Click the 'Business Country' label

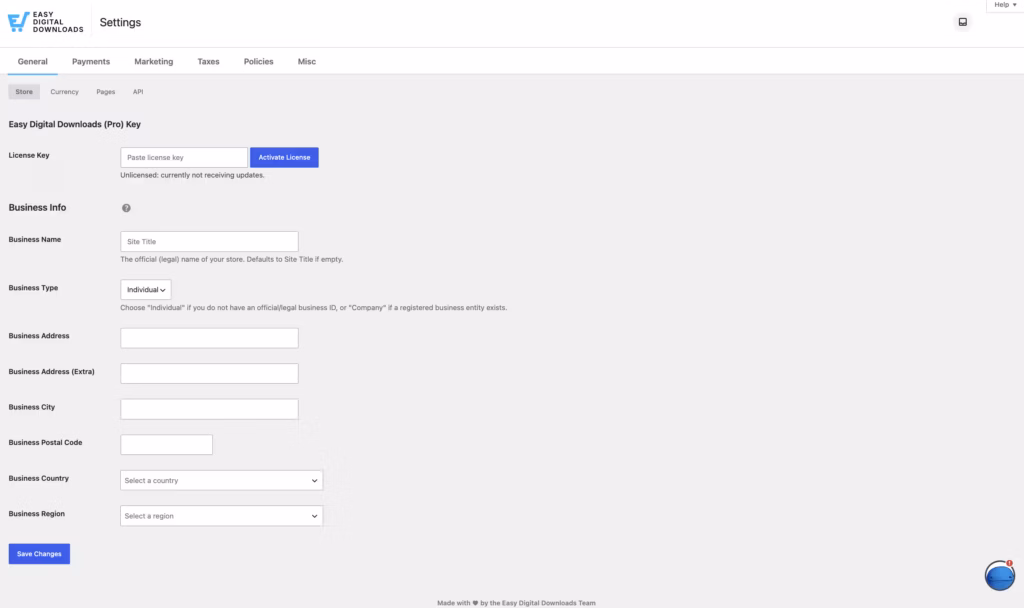[39, 479]
